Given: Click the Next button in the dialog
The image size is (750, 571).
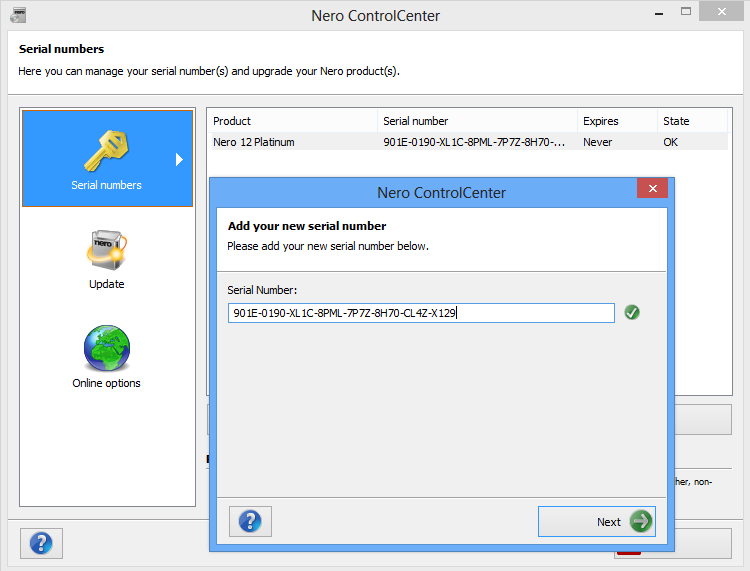Looking at the screenshot, I should point(596,521).
